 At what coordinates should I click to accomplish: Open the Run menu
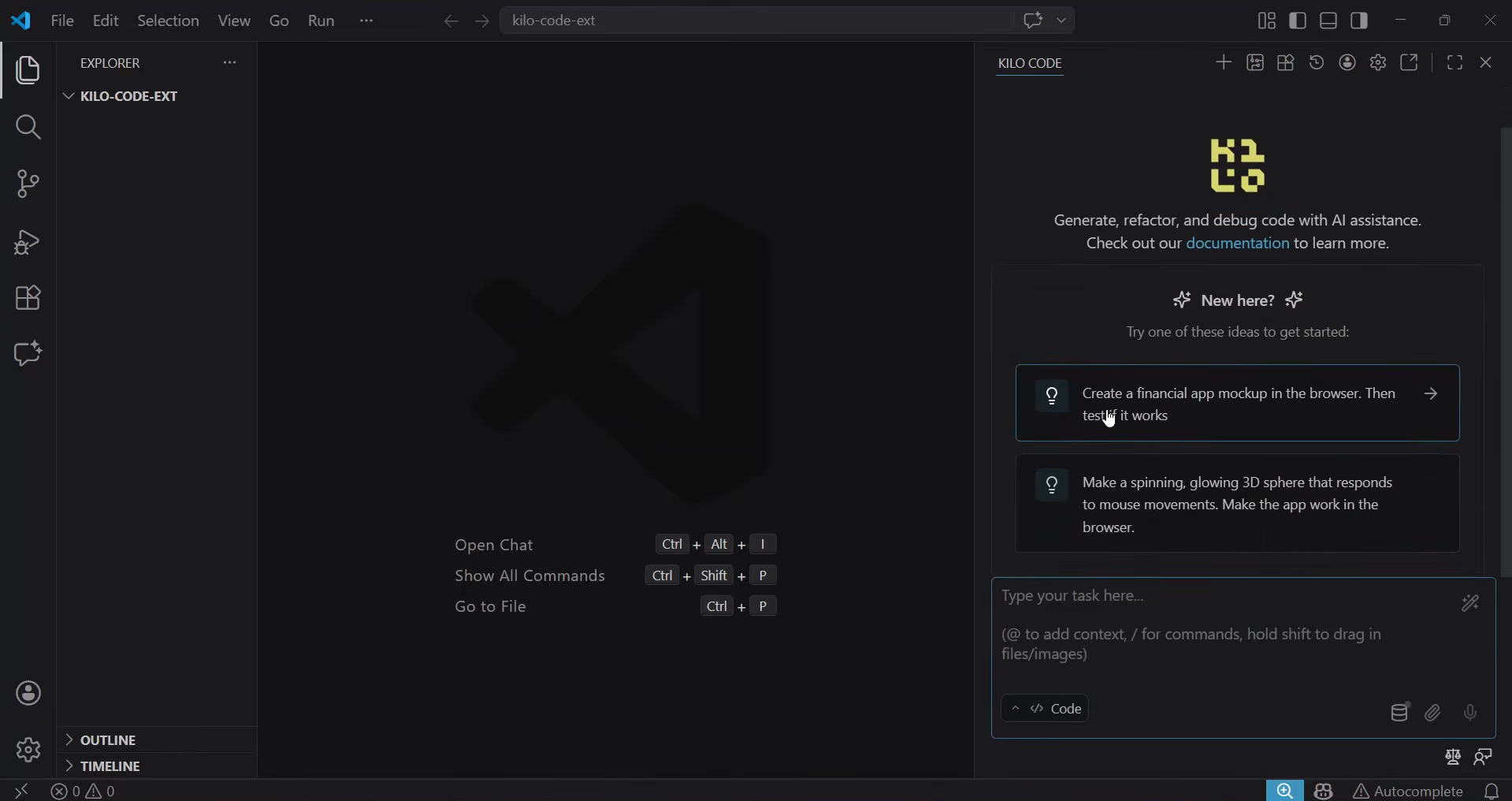click(321, 20)
